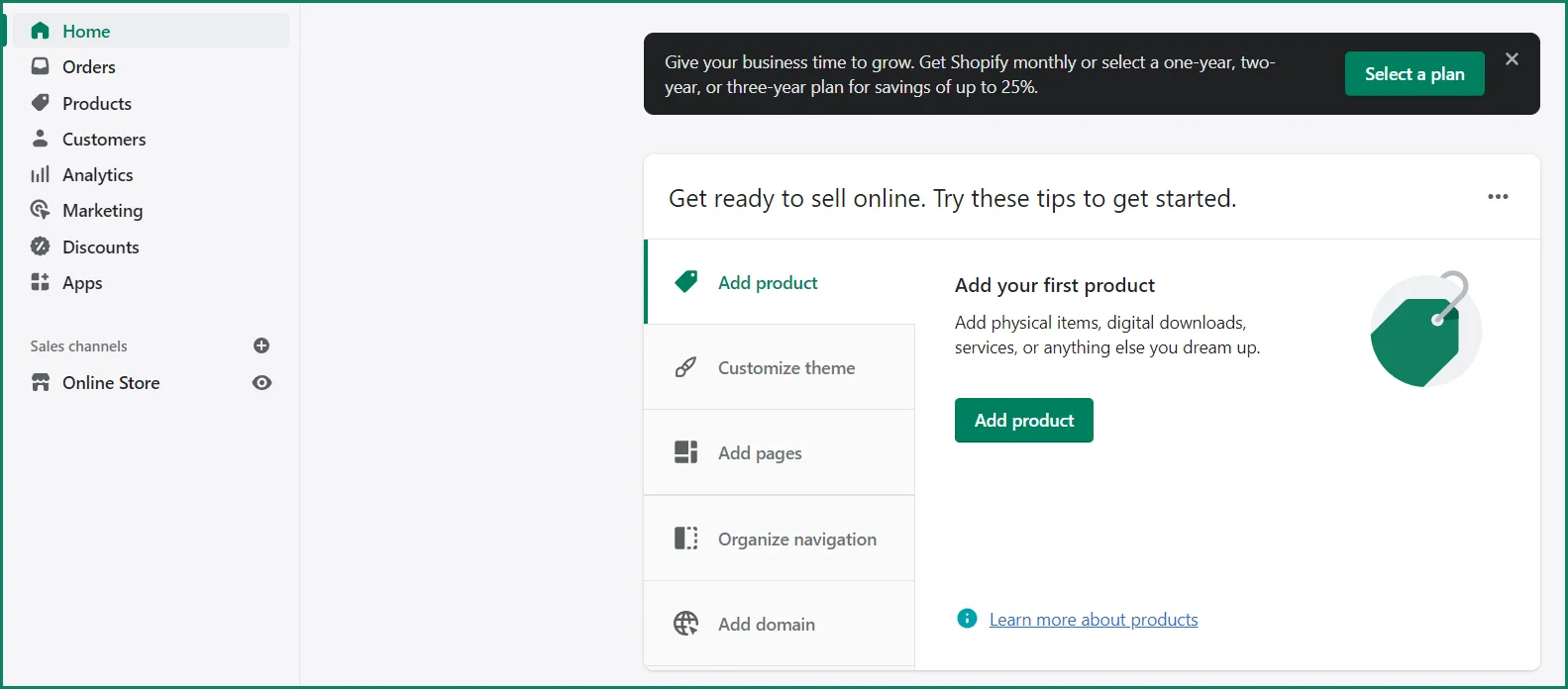Image resolution: width=1568 pixels, height=689 pixels.
Task: Click the Customers person icon
Action: [x=40, y=139]
